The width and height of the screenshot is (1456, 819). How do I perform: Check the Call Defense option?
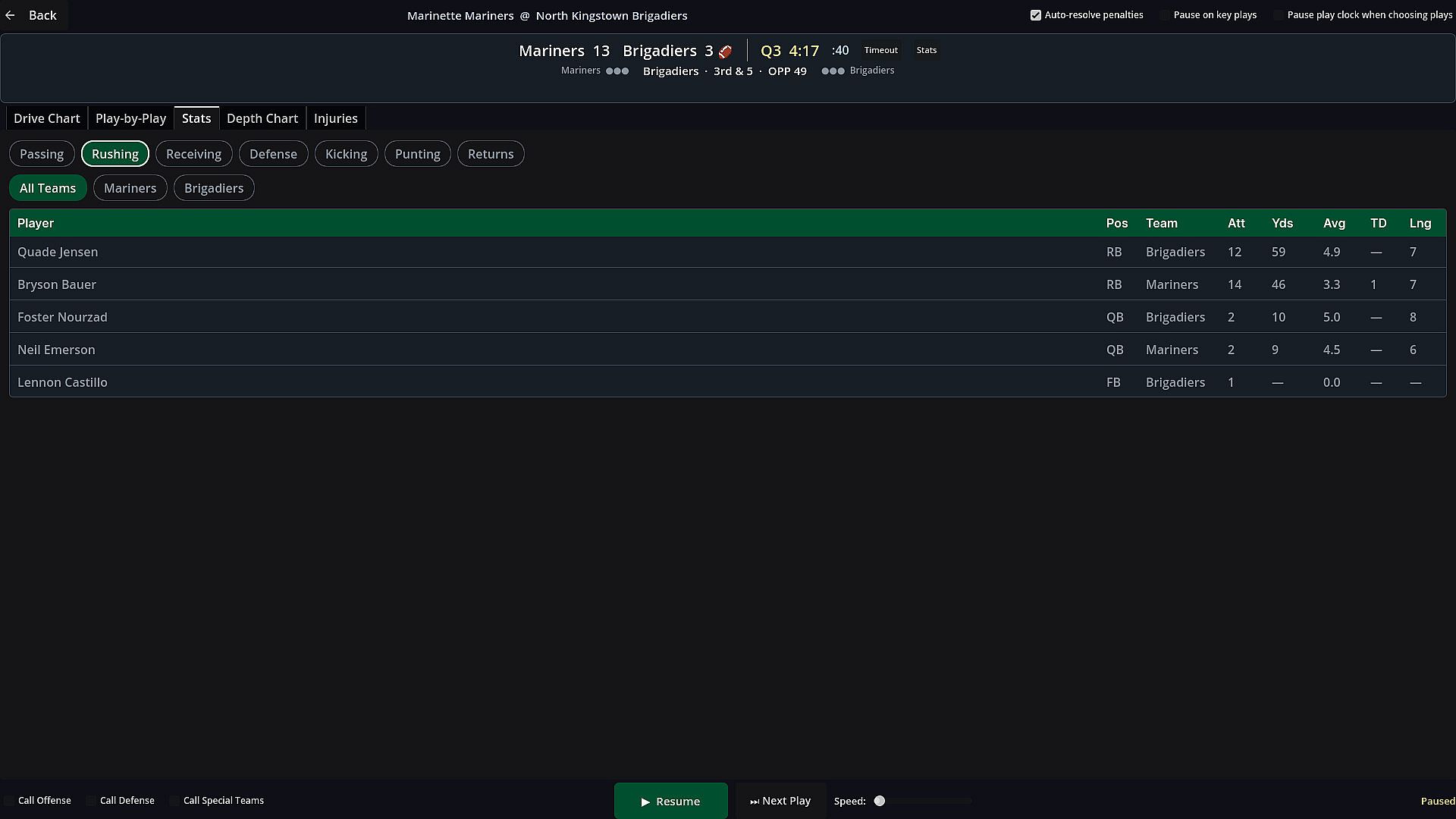(x=91, y=801)
